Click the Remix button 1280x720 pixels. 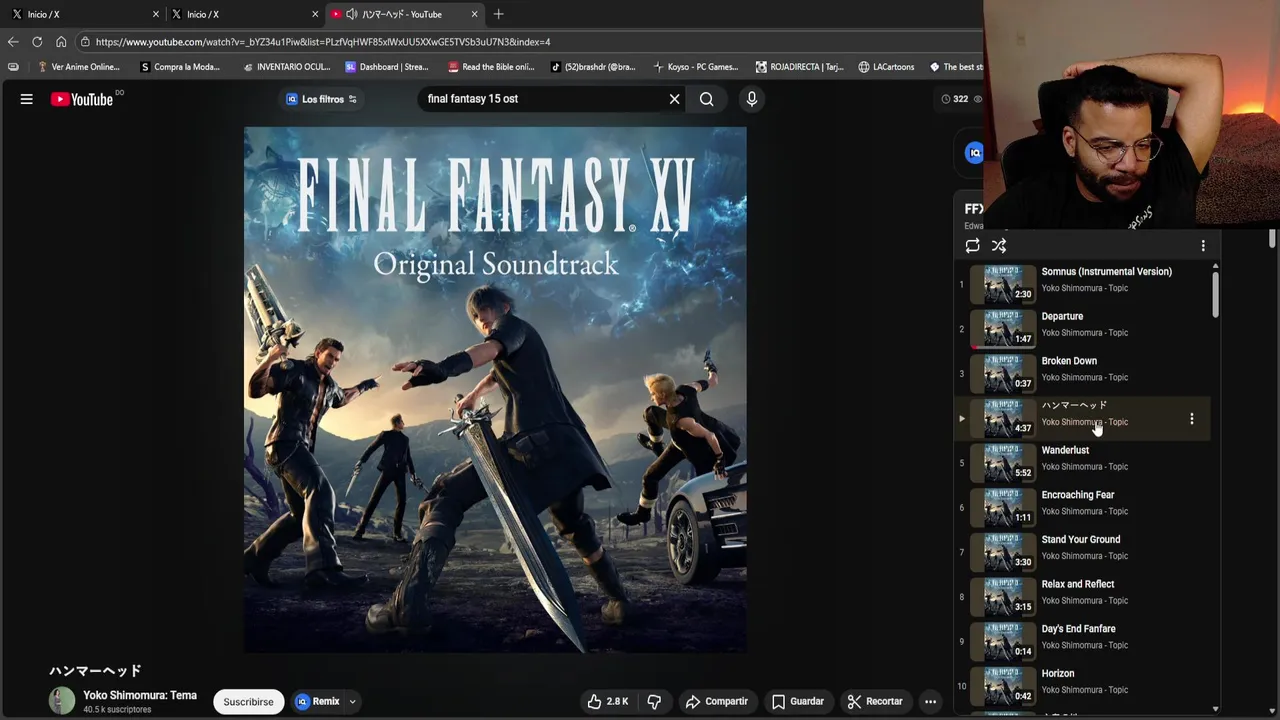318,702
